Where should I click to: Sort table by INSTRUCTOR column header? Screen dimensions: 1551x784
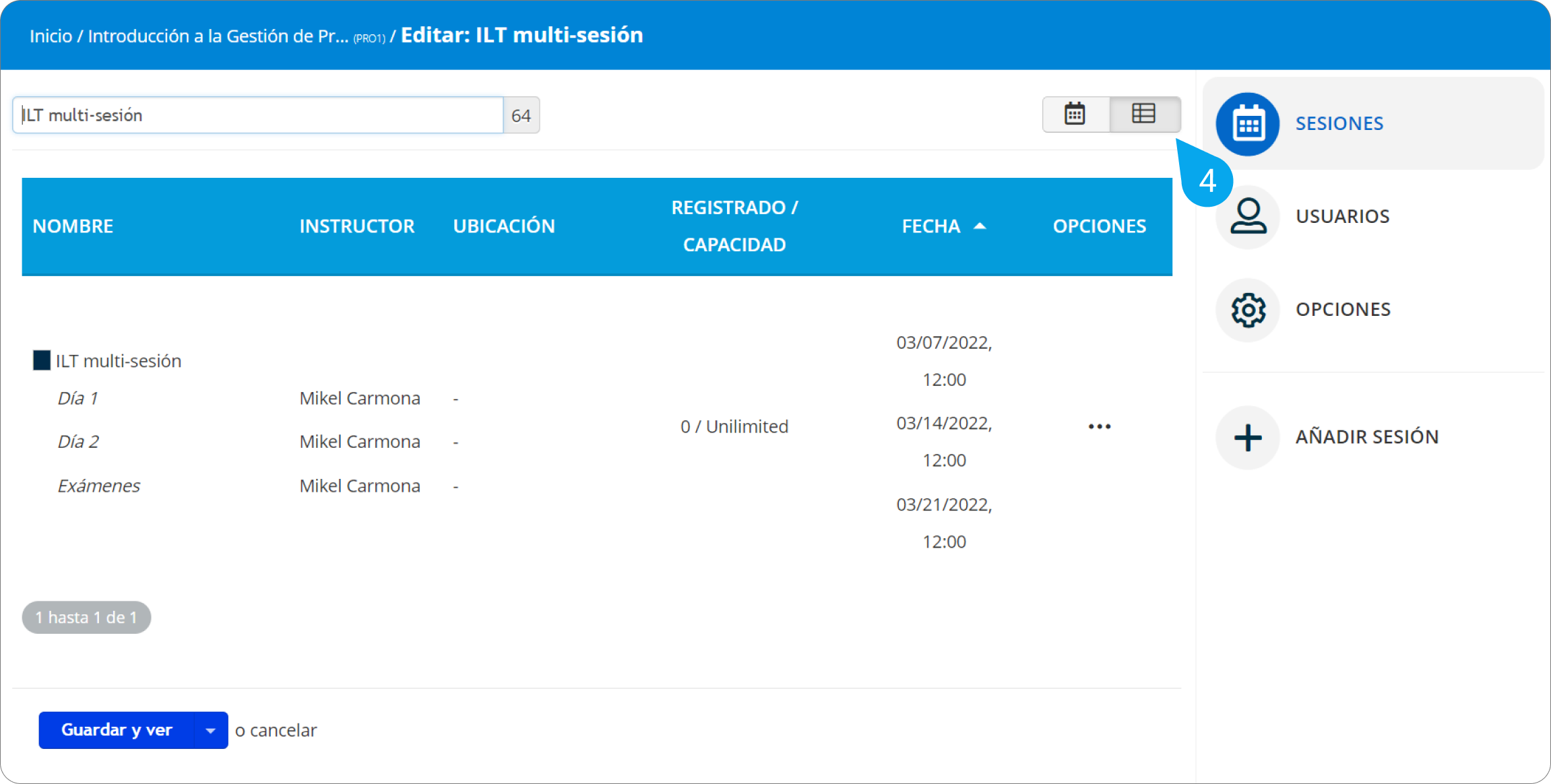(x=356, y=226)
